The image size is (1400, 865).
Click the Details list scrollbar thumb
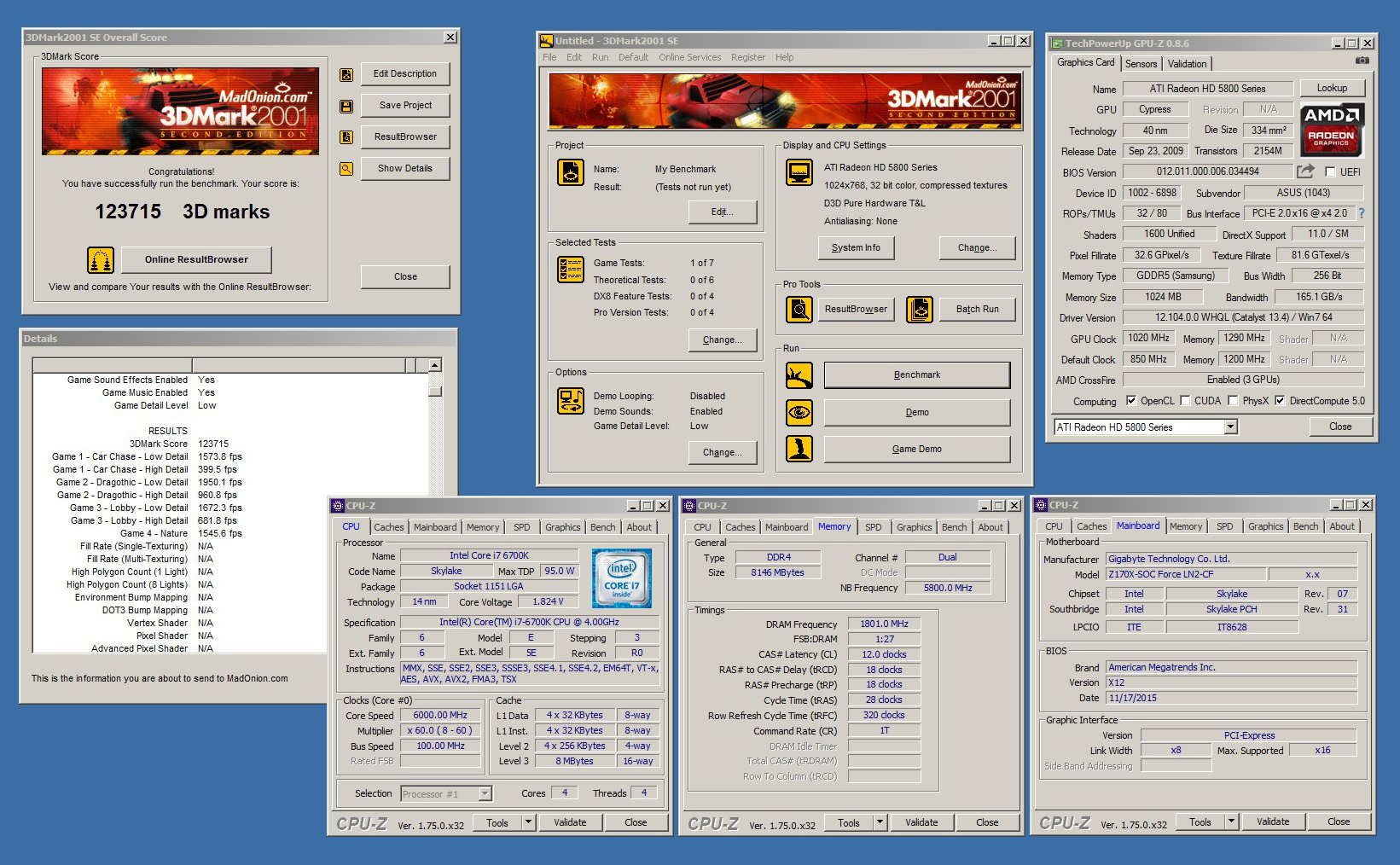(435, 392)
